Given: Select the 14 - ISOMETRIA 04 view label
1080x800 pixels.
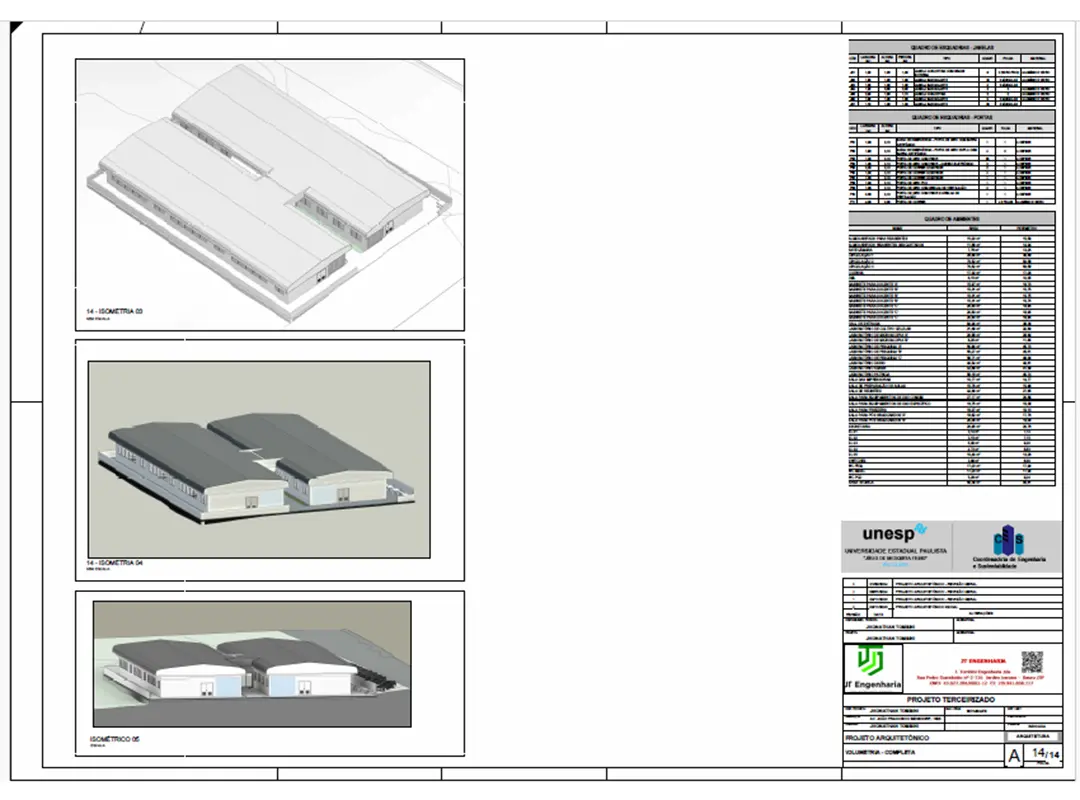Looking at the screenshot, I should [x=115, y=563].
